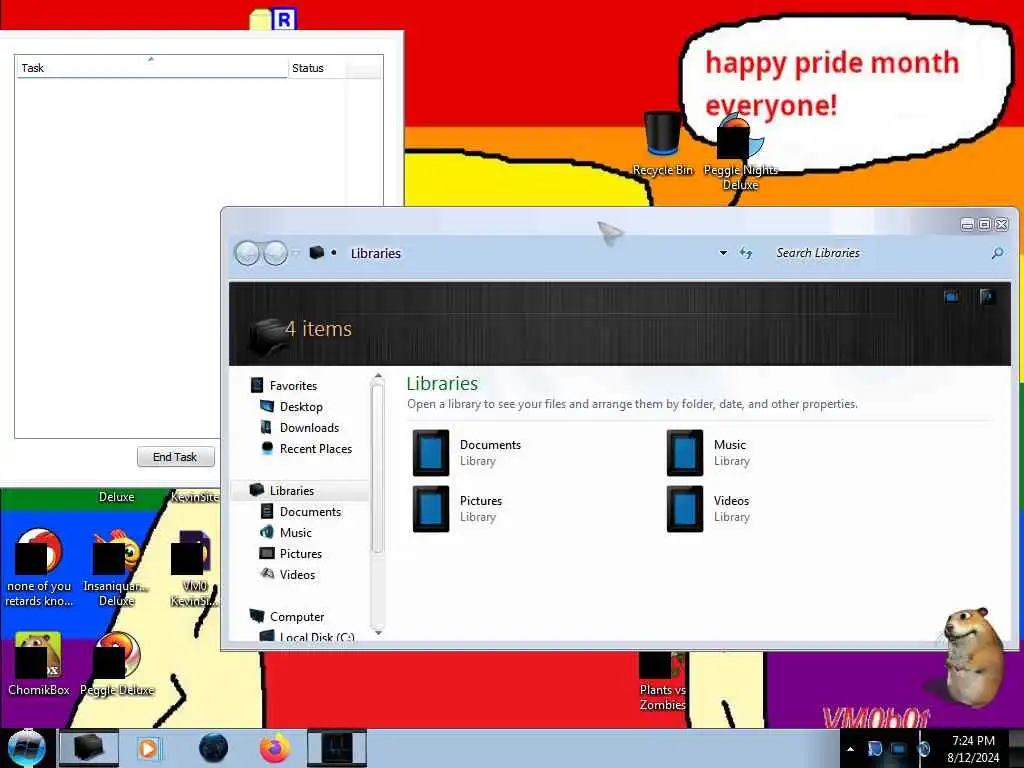The width and height of the screenshot is (1024, 768).
Task: Open VM0 KevinSi... desktop icon
Action: tap(193, 568)
